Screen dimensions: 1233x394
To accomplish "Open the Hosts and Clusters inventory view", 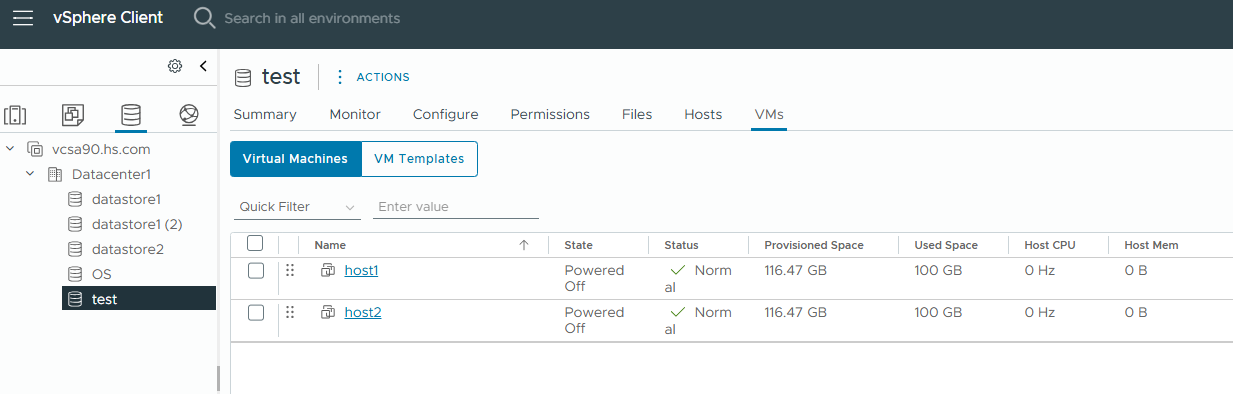I will click(x=15, y=115).
